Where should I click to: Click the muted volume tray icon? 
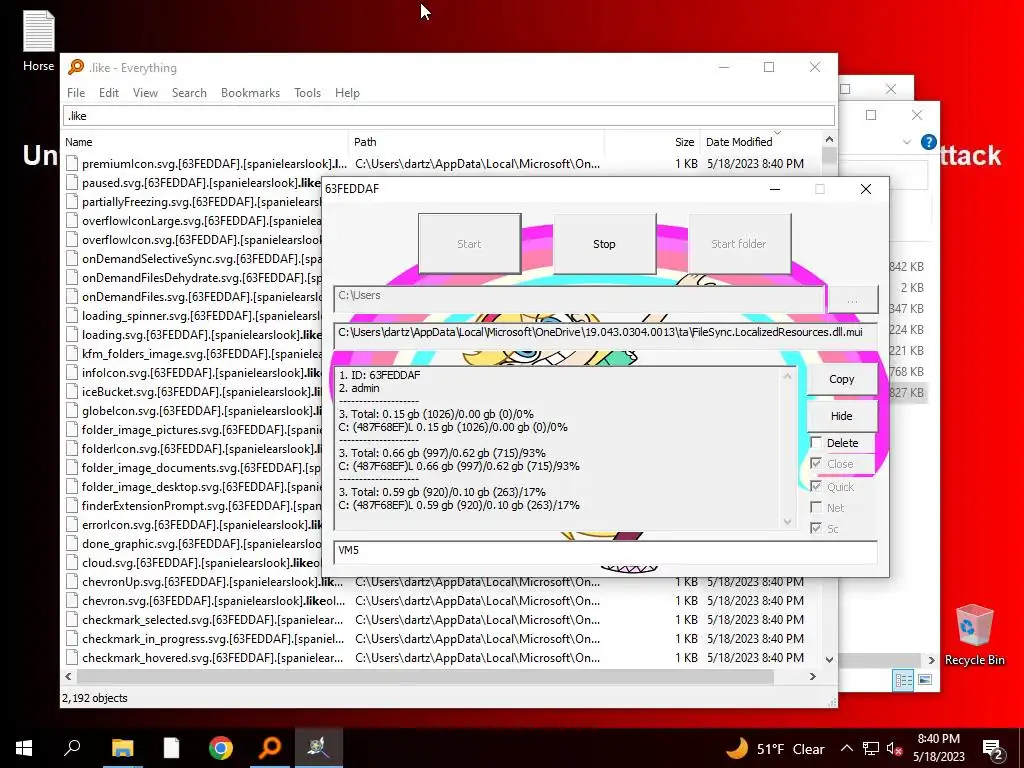895,748
